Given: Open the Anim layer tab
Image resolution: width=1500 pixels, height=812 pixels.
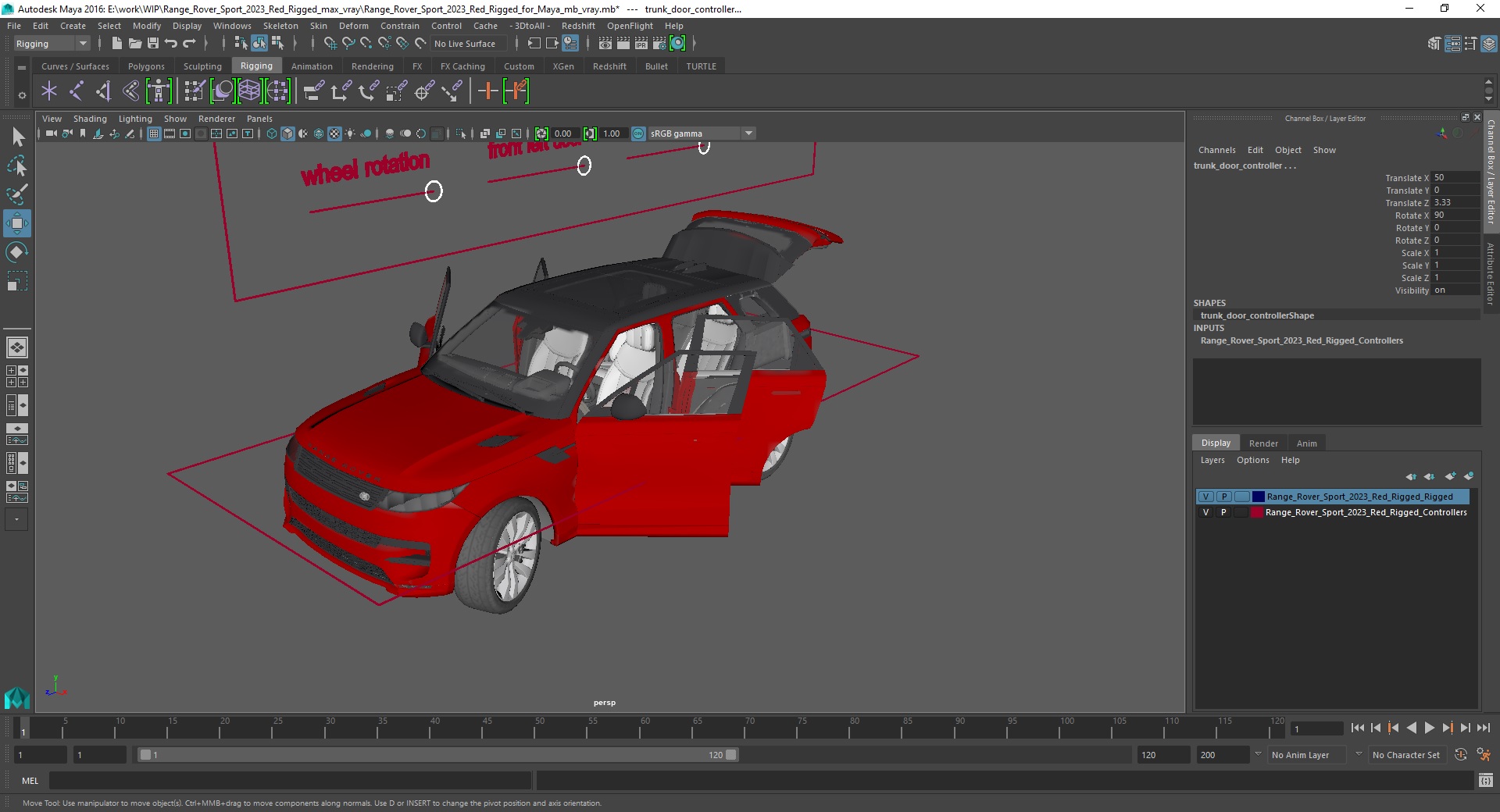Looking at the screenshot, I should 1306,443.
